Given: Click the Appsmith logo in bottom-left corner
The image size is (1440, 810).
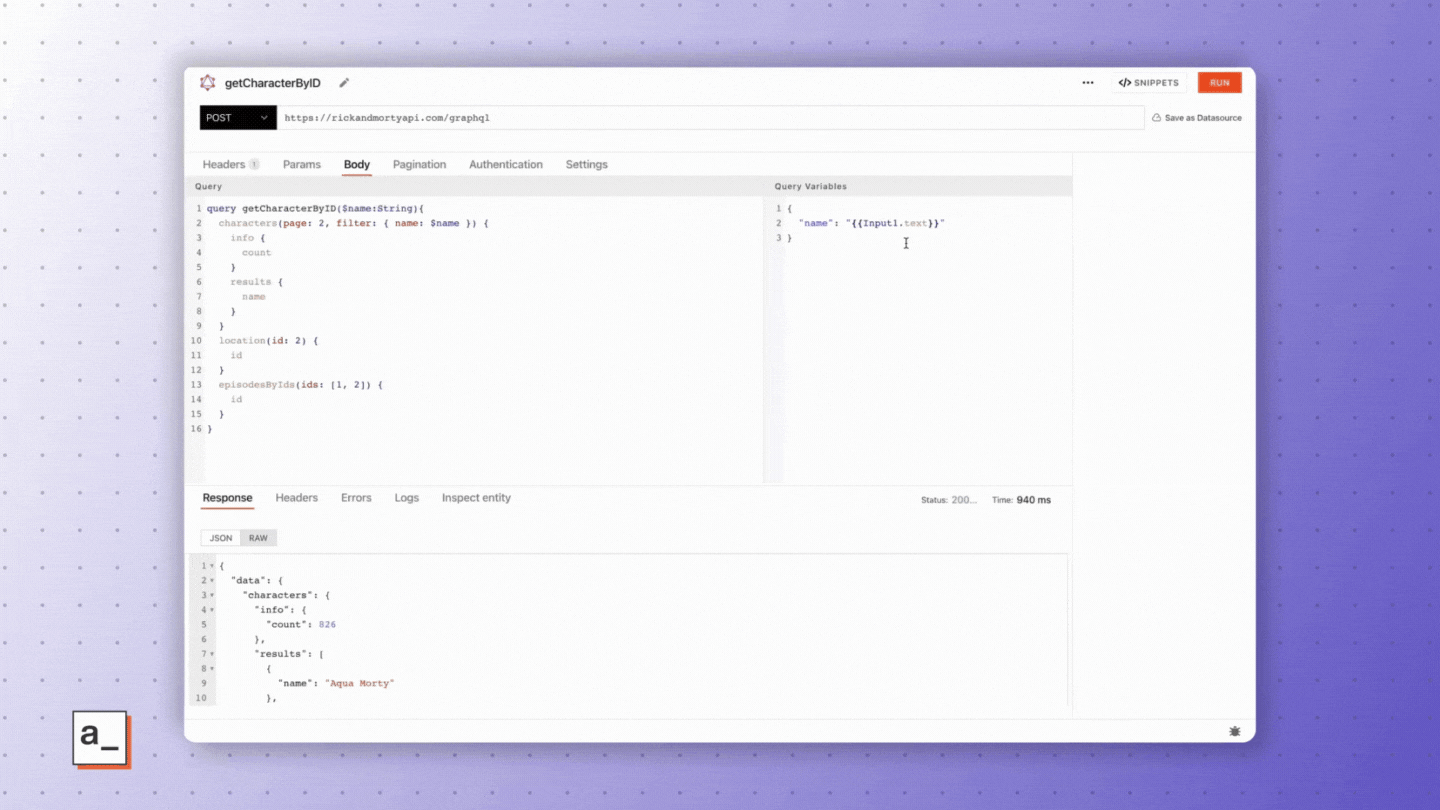Looking at the screenshot, I should tap(101, 739).
